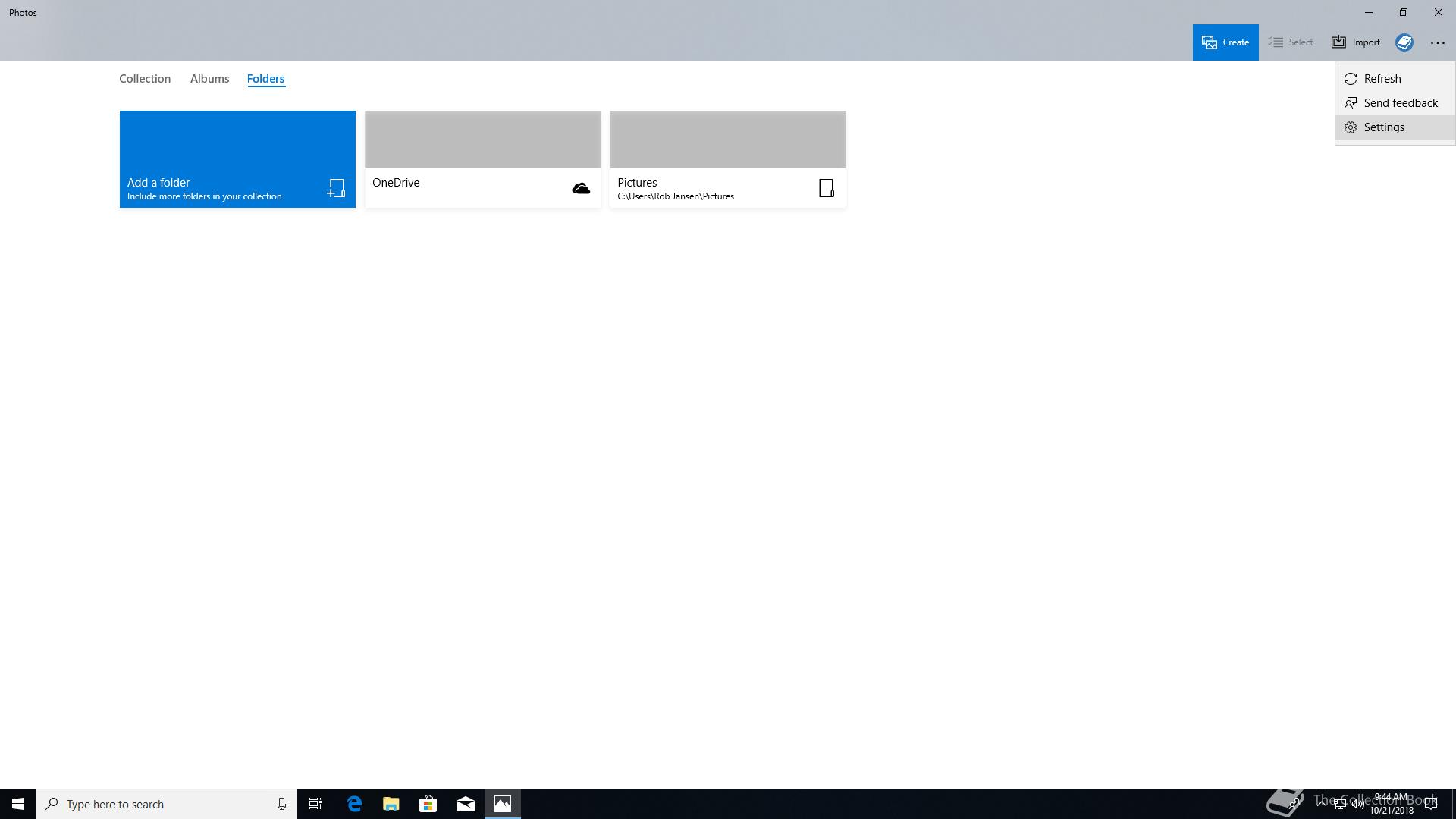Close the Photos window
This screenshot has height=819, width=1456.
point(1439,12)
